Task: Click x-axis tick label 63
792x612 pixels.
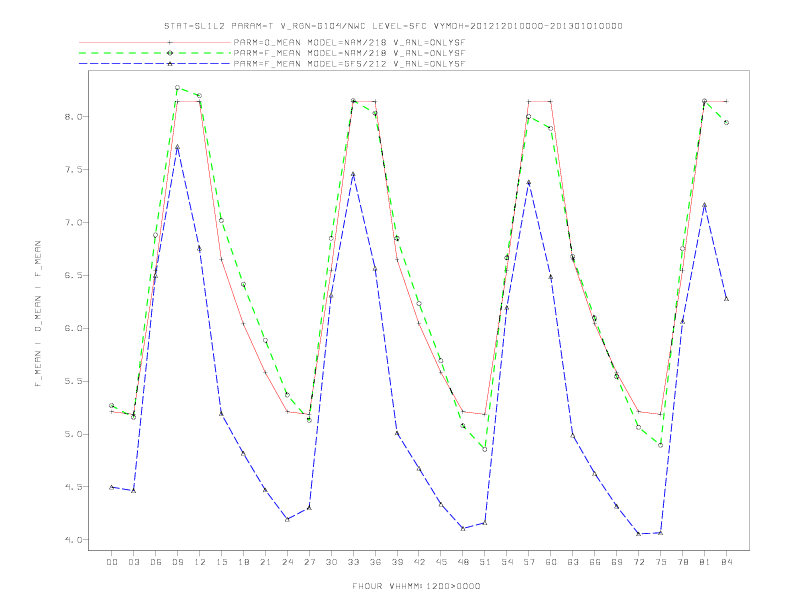Action: 573,562
